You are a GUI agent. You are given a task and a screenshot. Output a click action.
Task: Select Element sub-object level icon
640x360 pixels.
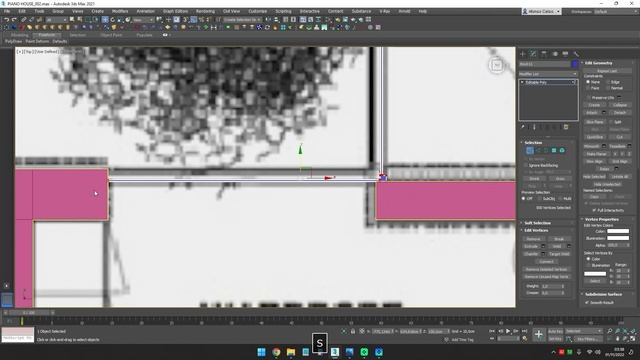pyautogui.click(x=562, y=151)
